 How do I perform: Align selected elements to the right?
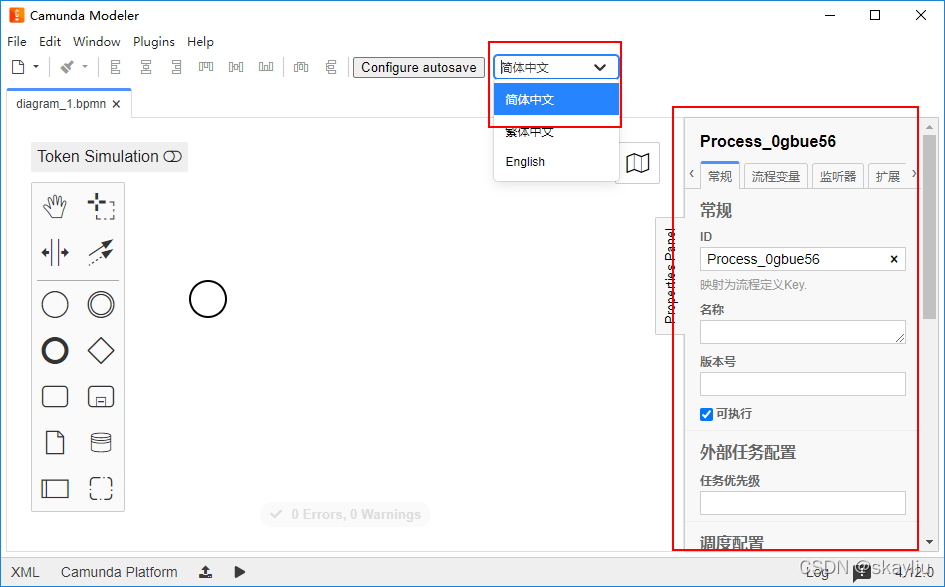176,67
